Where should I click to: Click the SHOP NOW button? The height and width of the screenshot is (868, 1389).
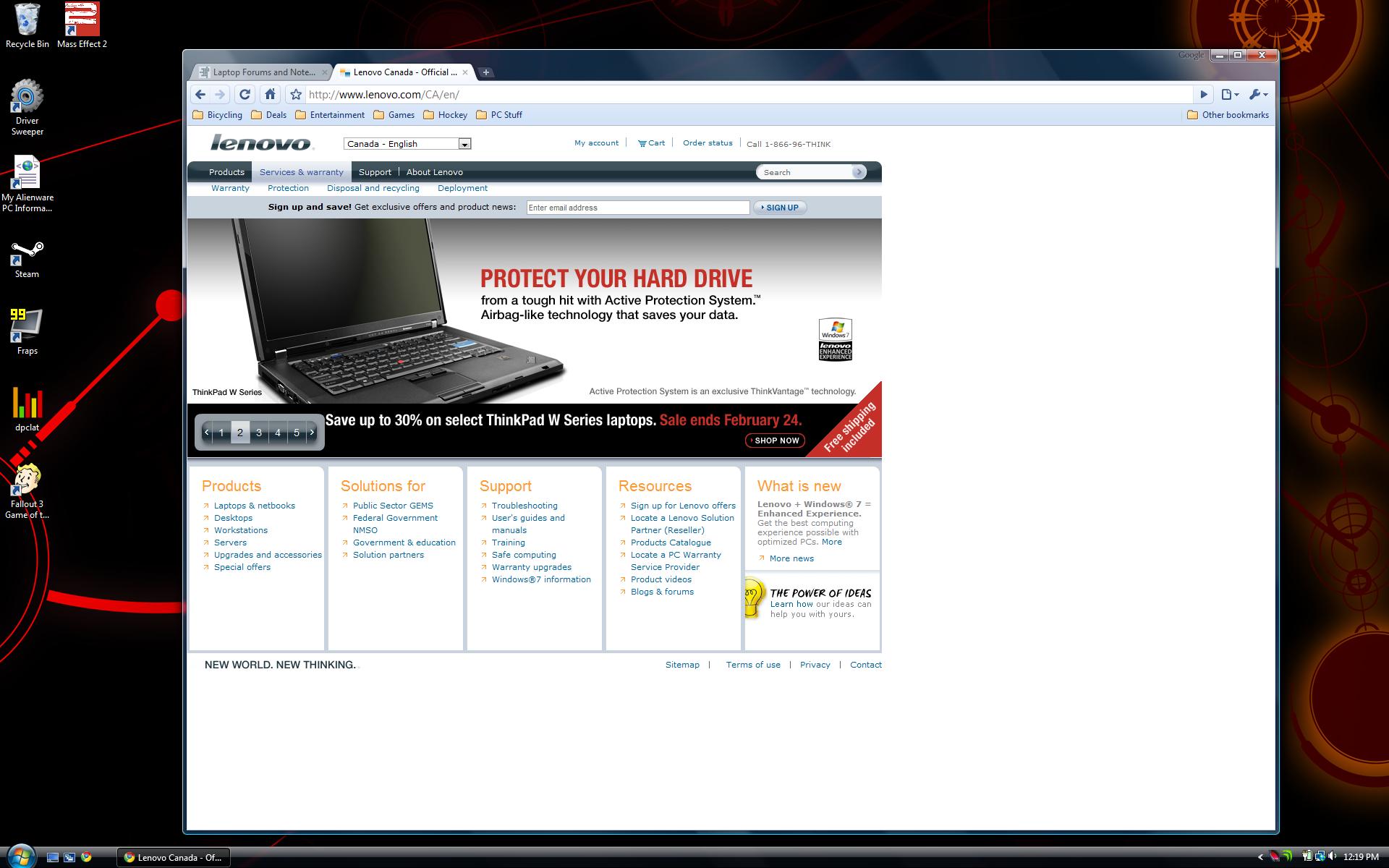(x=775, y=441)
